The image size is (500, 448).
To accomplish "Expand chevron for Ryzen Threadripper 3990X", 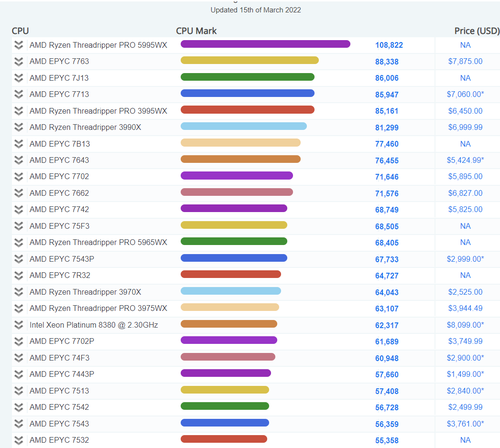I will 19,127.
